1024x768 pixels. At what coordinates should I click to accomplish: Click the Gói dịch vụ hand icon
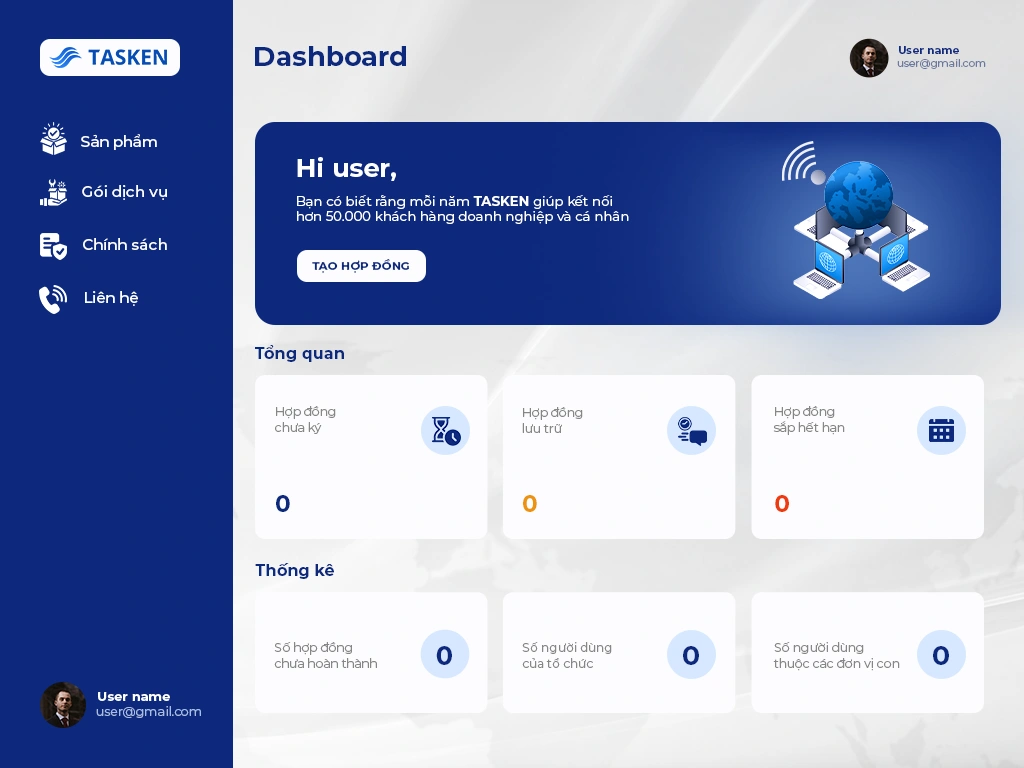[x=54, y=193]
